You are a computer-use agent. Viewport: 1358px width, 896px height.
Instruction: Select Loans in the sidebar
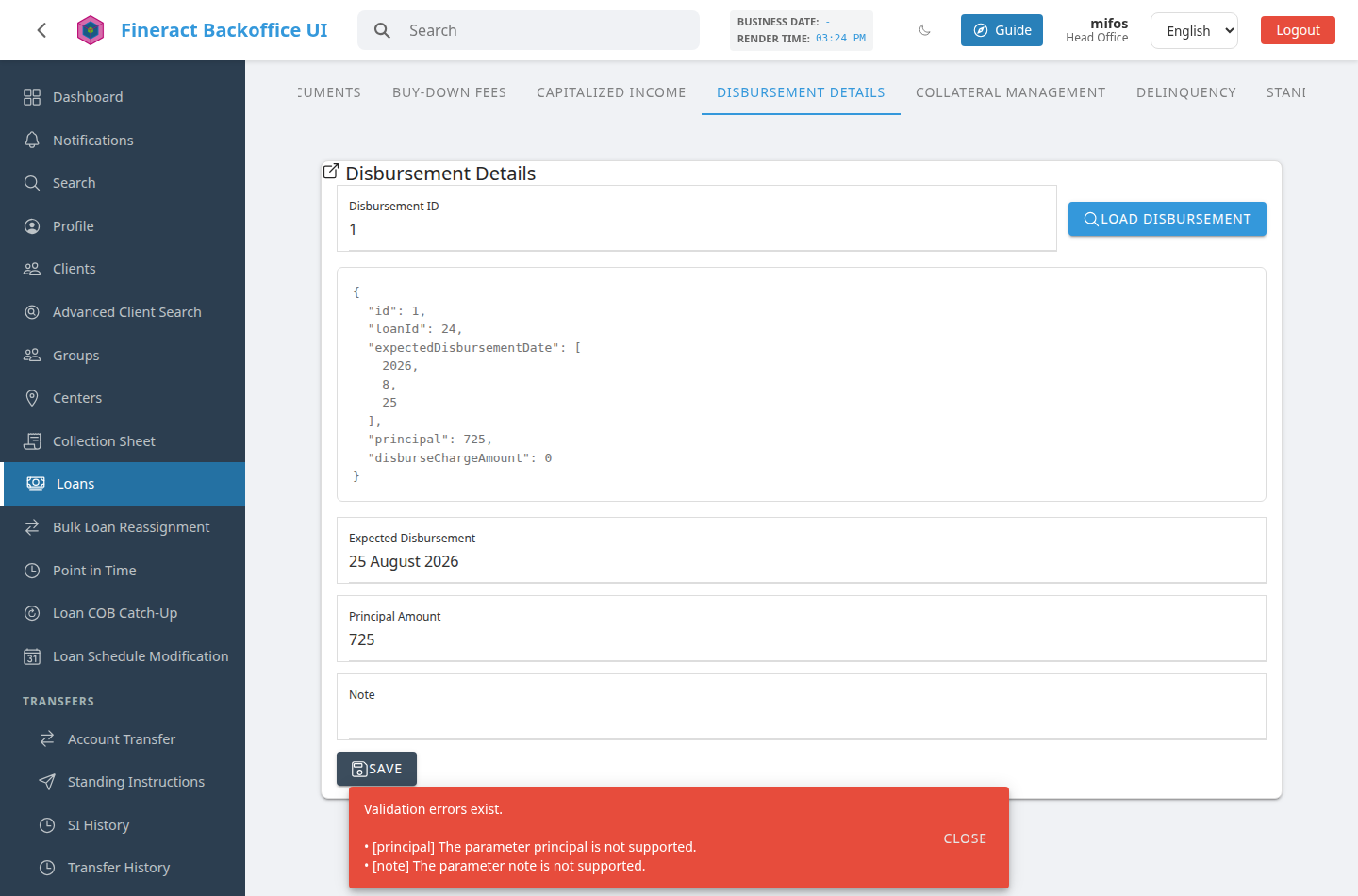(x=123, y=484)
